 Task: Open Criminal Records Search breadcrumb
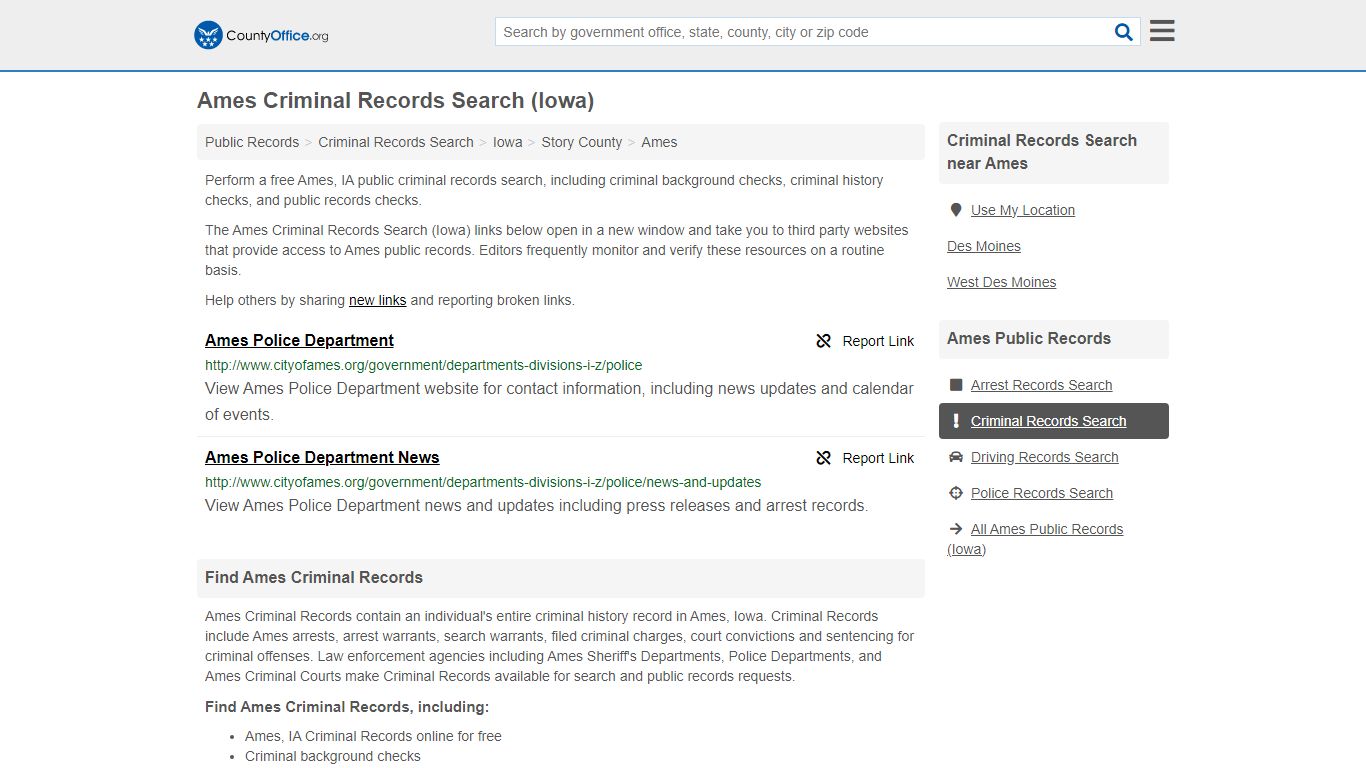tap(396, 142)
